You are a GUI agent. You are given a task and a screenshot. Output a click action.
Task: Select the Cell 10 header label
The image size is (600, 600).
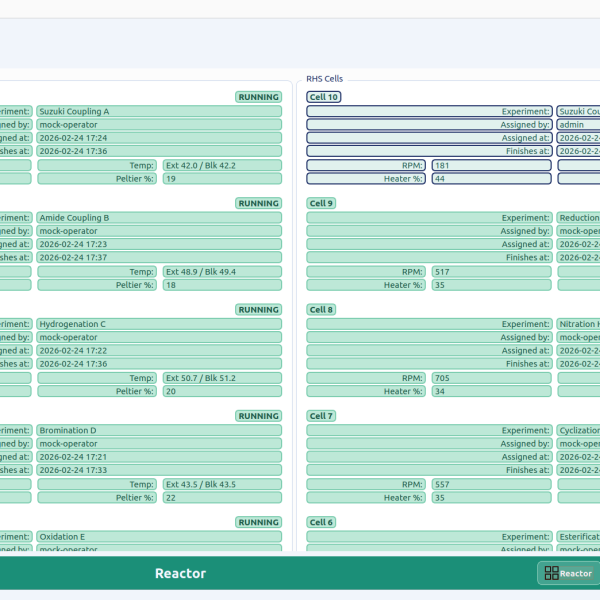[x=324, y=97]
